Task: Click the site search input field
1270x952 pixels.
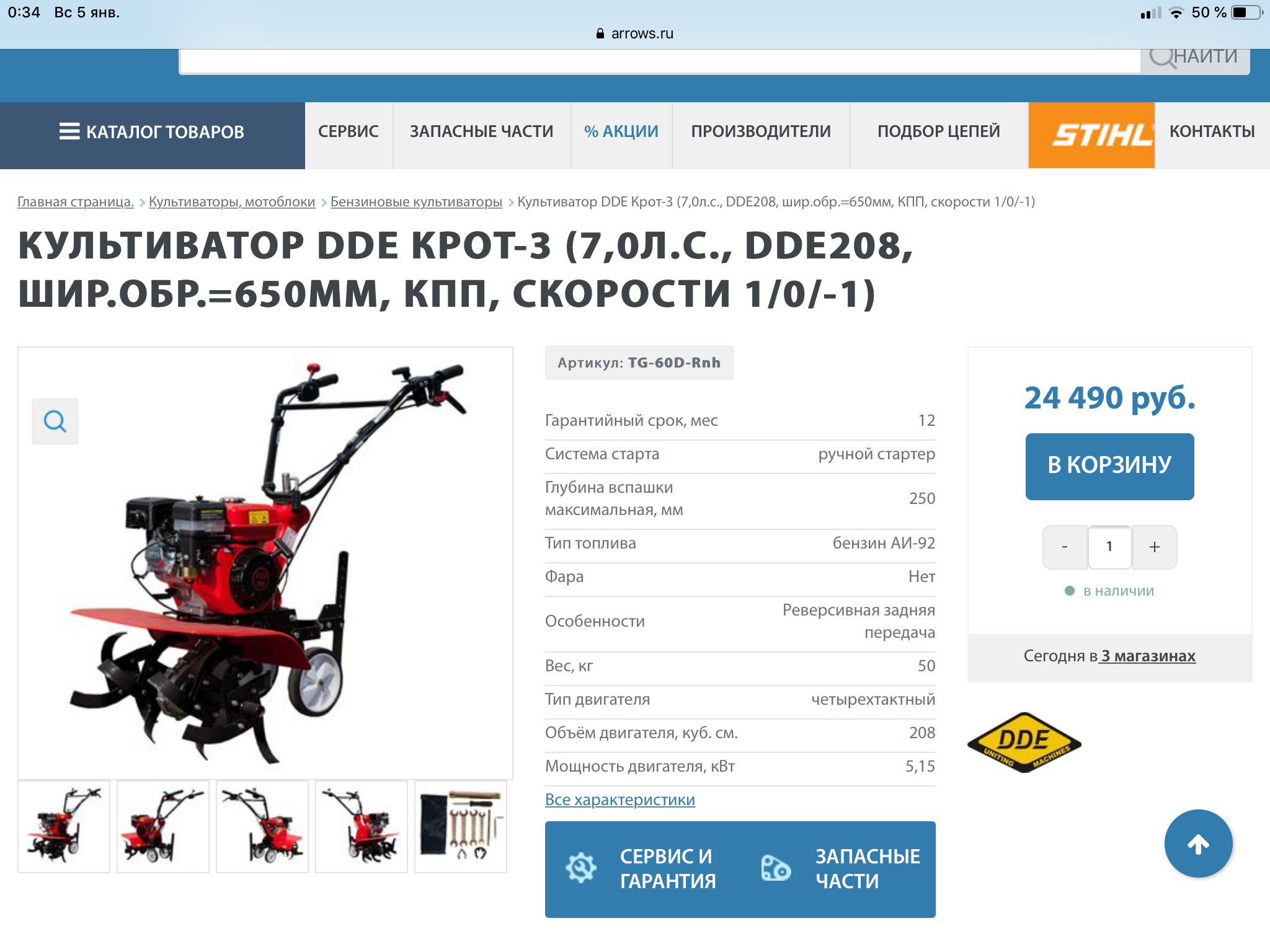Action: coord(660,61)
